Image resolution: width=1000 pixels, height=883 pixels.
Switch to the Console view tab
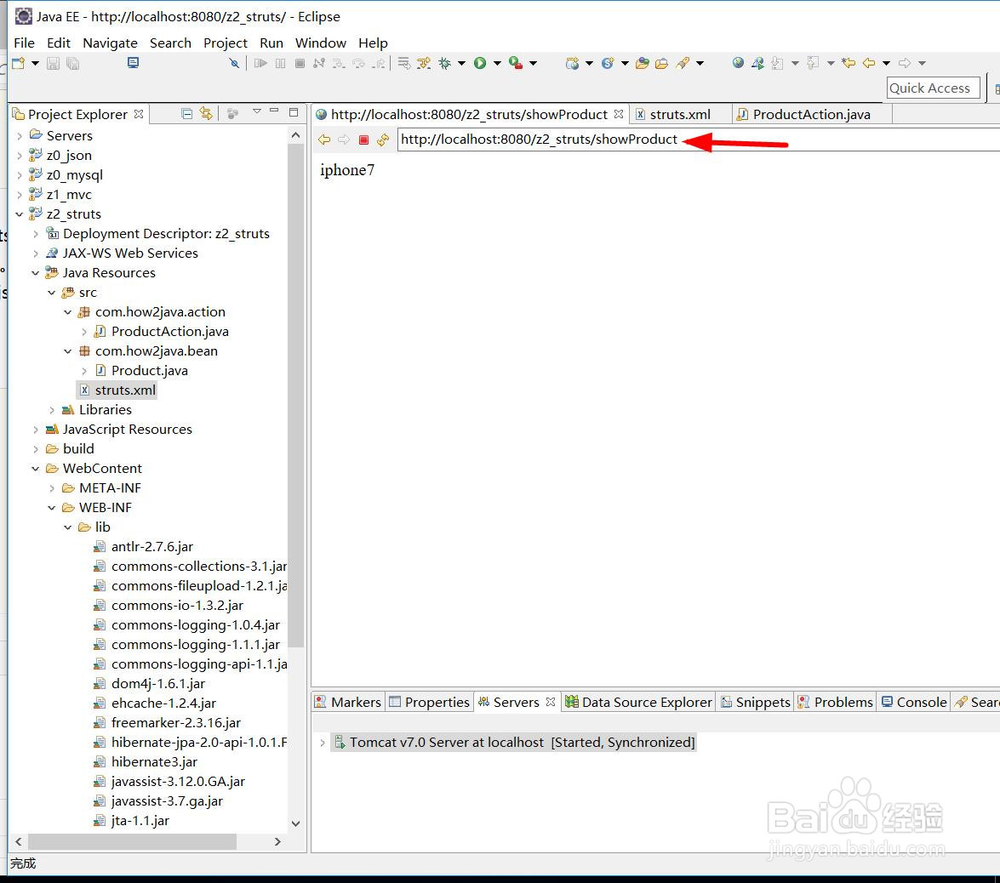(914, 702)
